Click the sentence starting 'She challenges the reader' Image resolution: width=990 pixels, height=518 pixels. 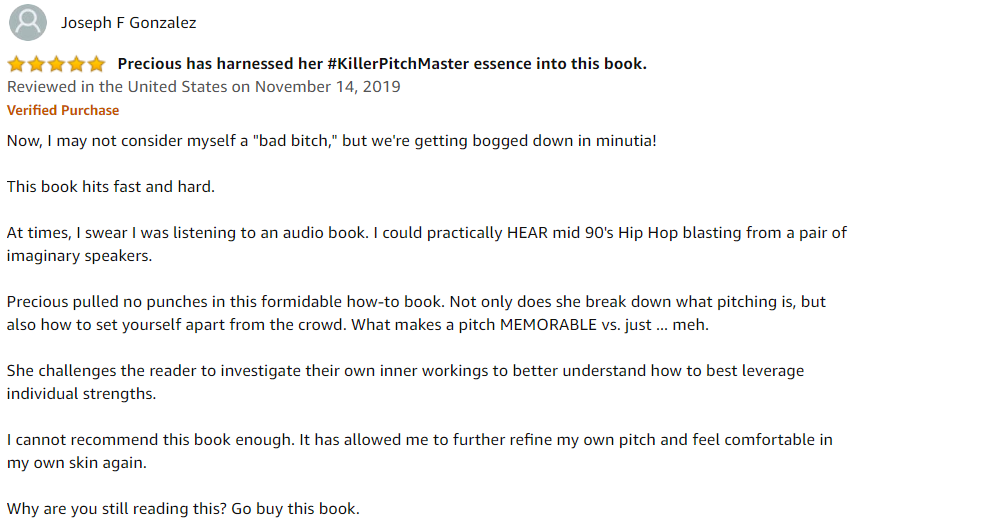coord(405,382)
